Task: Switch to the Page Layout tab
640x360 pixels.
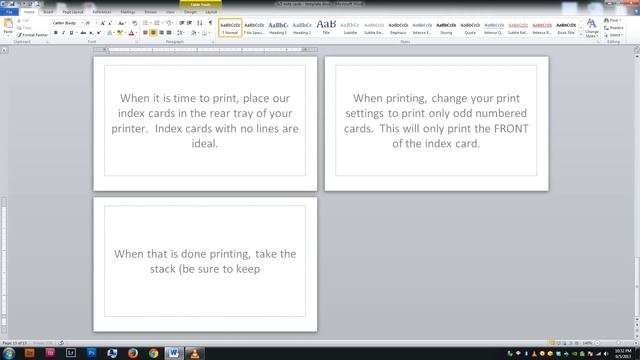Action: pyautogui.click(x=73, y=12)
